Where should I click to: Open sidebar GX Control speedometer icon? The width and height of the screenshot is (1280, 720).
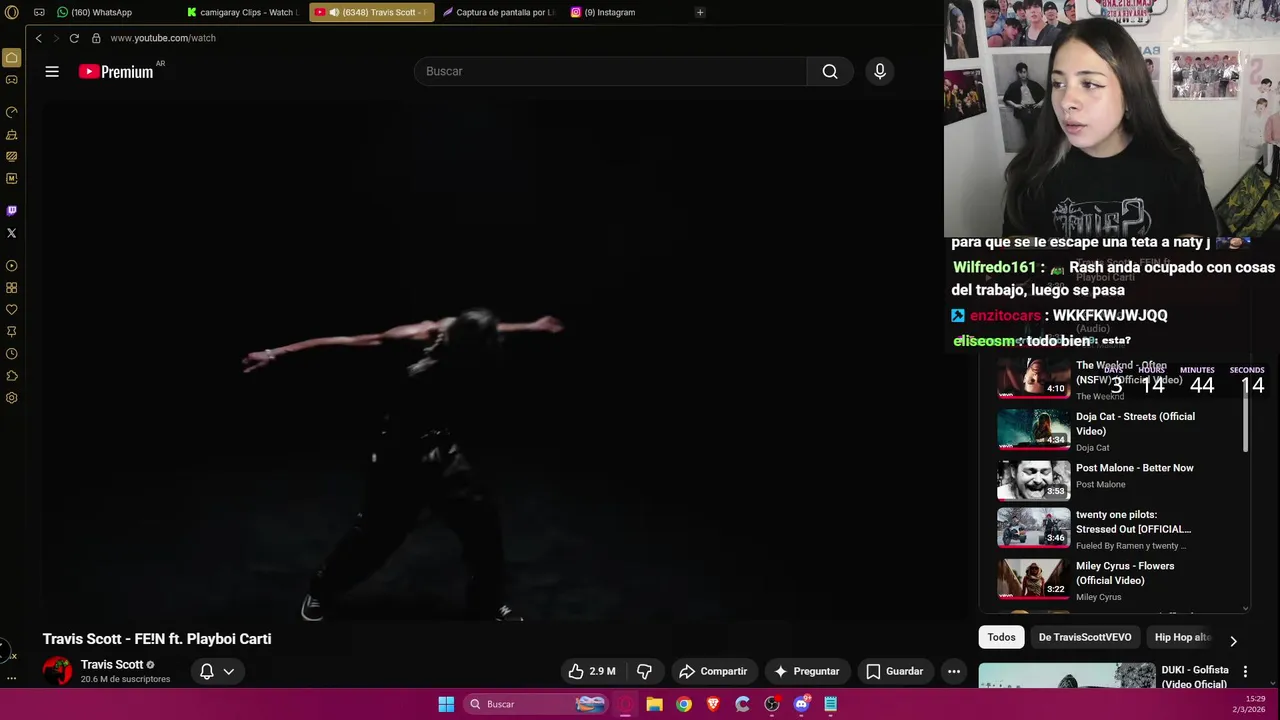coord(12,112)
